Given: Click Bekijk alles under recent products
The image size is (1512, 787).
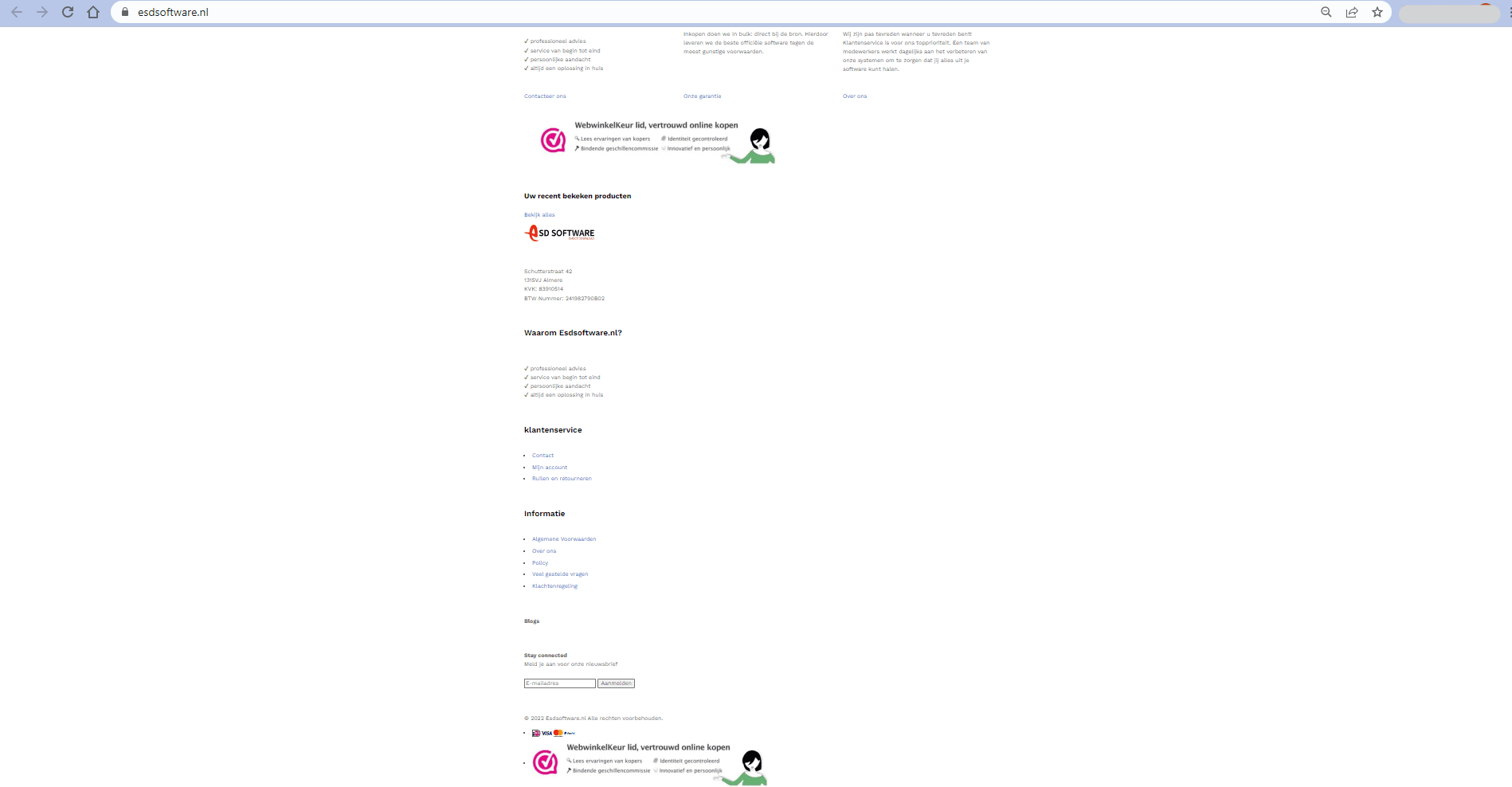Looking at the screenshot, I should point(539,215).
